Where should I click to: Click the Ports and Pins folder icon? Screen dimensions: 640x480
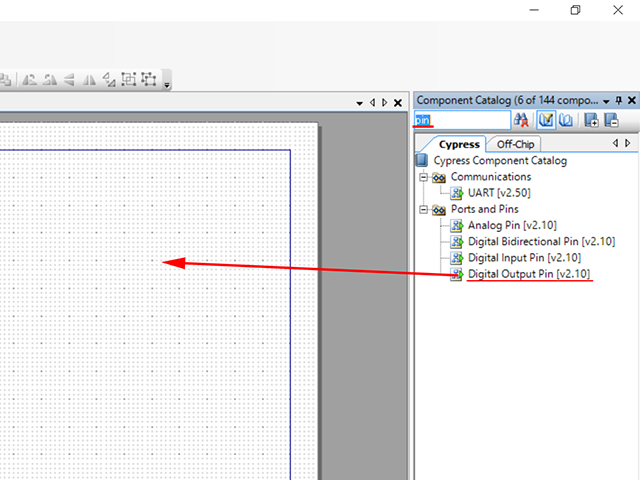(439, 210)
